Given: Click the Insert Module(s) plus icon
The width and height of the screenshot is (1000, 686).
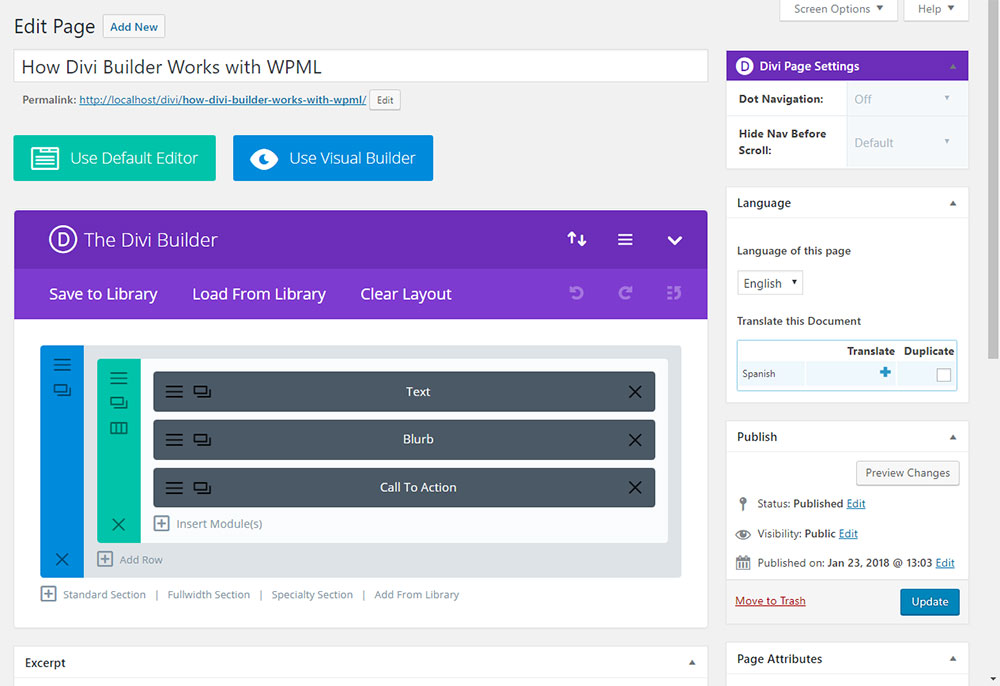Looking at the screenshot, I should pos(161,523).
